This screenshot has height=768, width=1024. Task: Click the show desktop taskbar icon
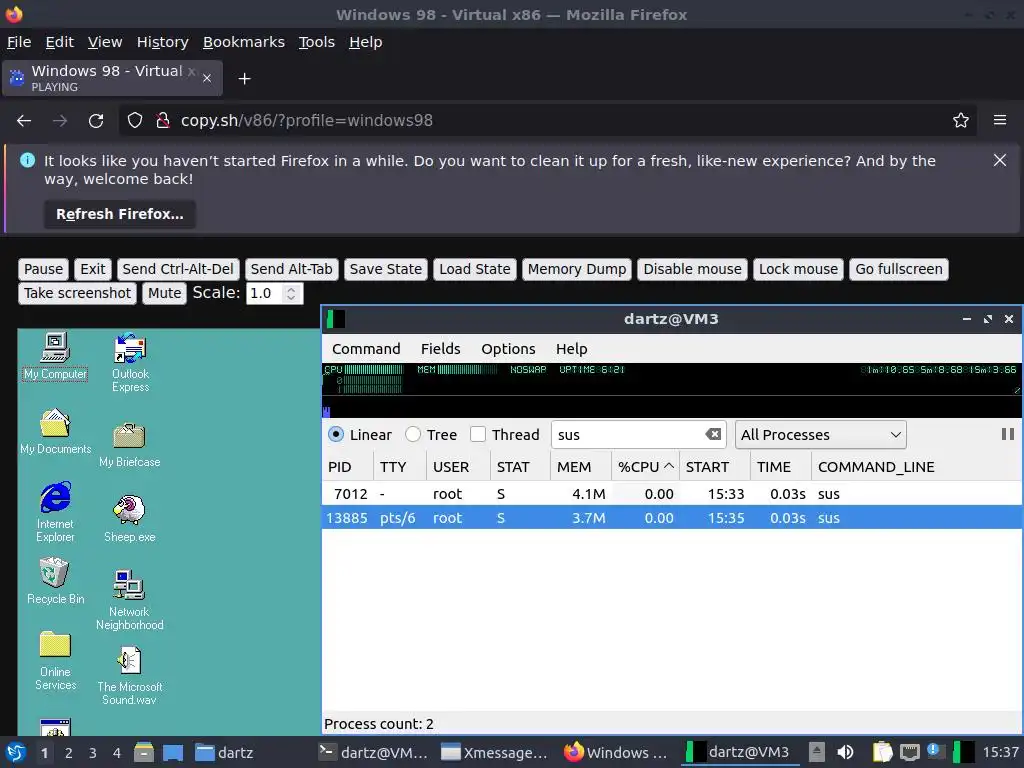pos(173,752)
